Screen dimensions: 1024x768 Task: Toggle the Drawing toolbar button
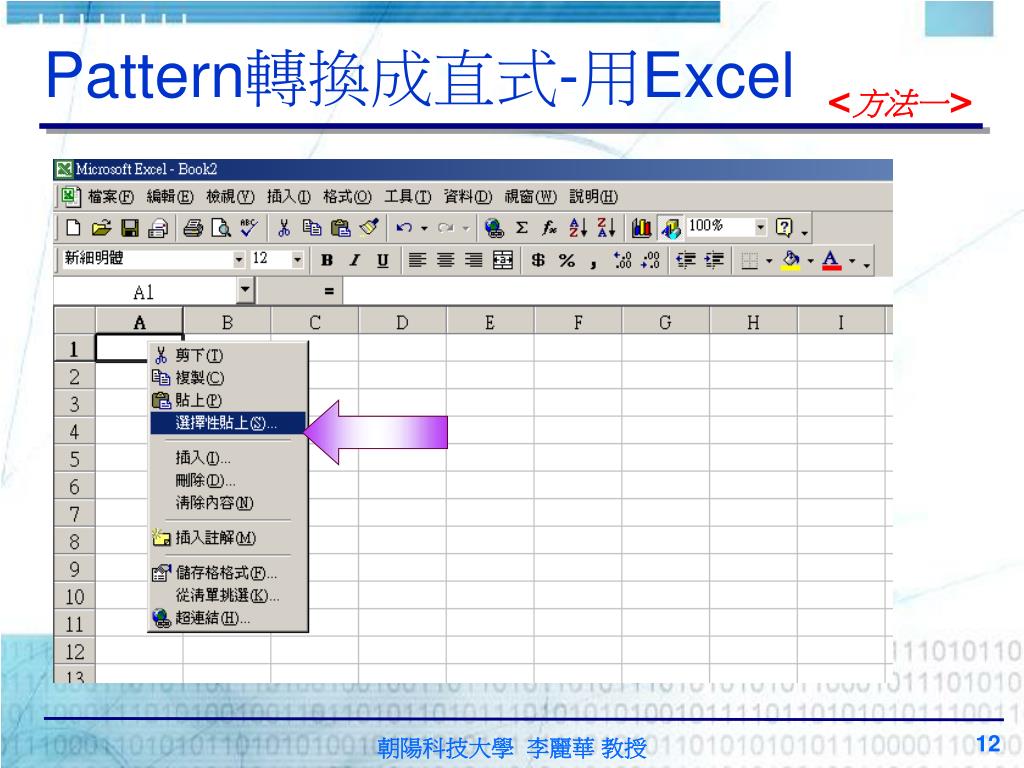(x=671, y=227)
